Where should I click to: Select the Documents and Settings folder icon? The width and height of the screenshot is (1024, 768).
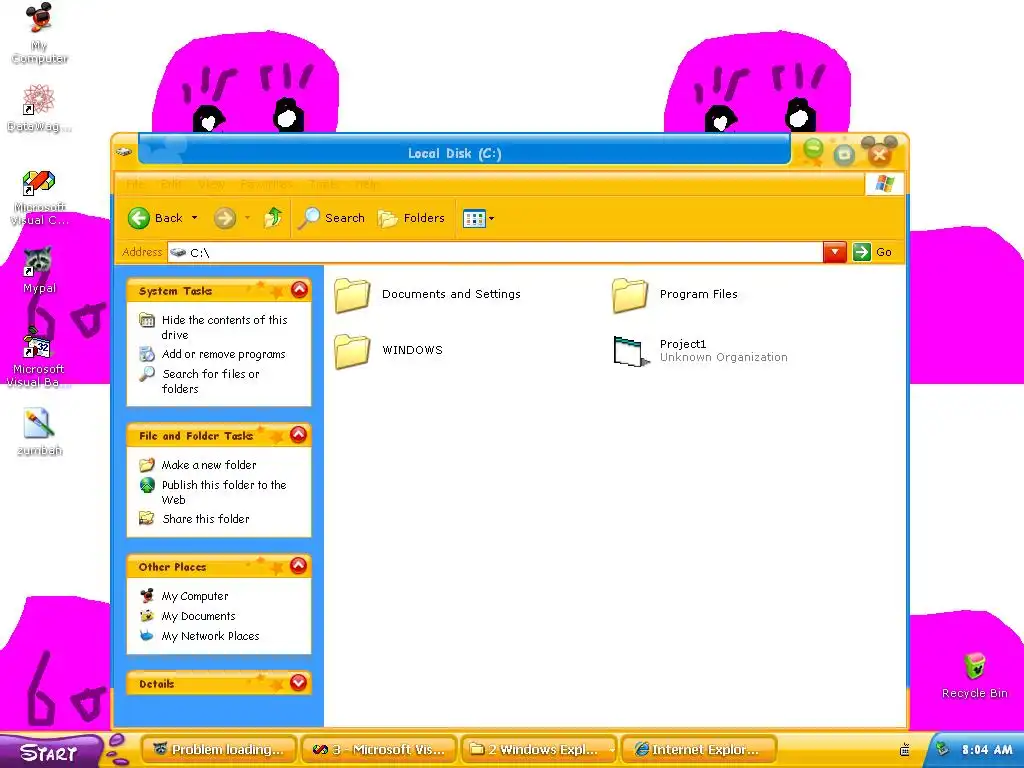click(352, 295)
